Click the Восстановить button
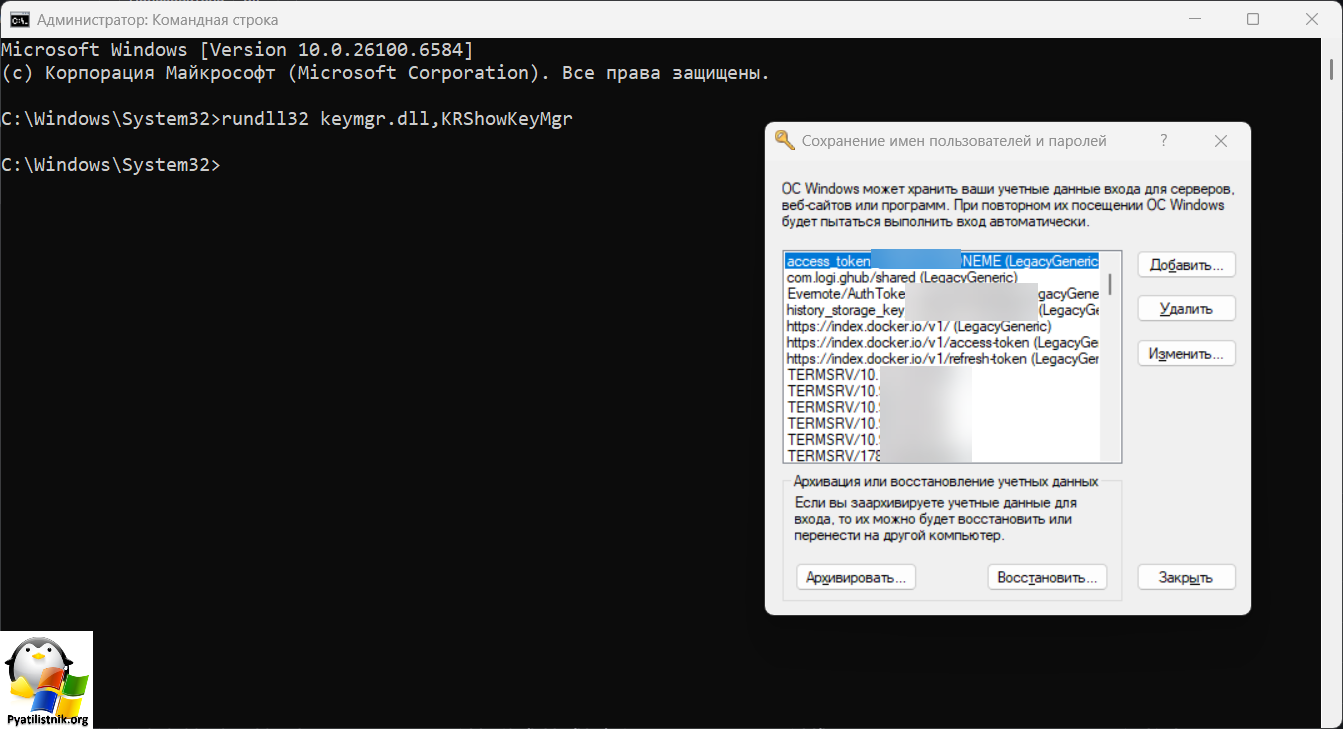1343x729 pixels. click(x=1047, y=577)
